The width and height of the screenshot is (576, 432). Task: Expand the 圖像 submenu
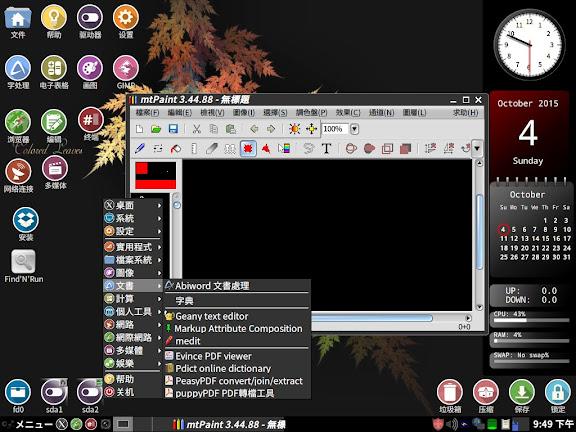click(133, 273)
